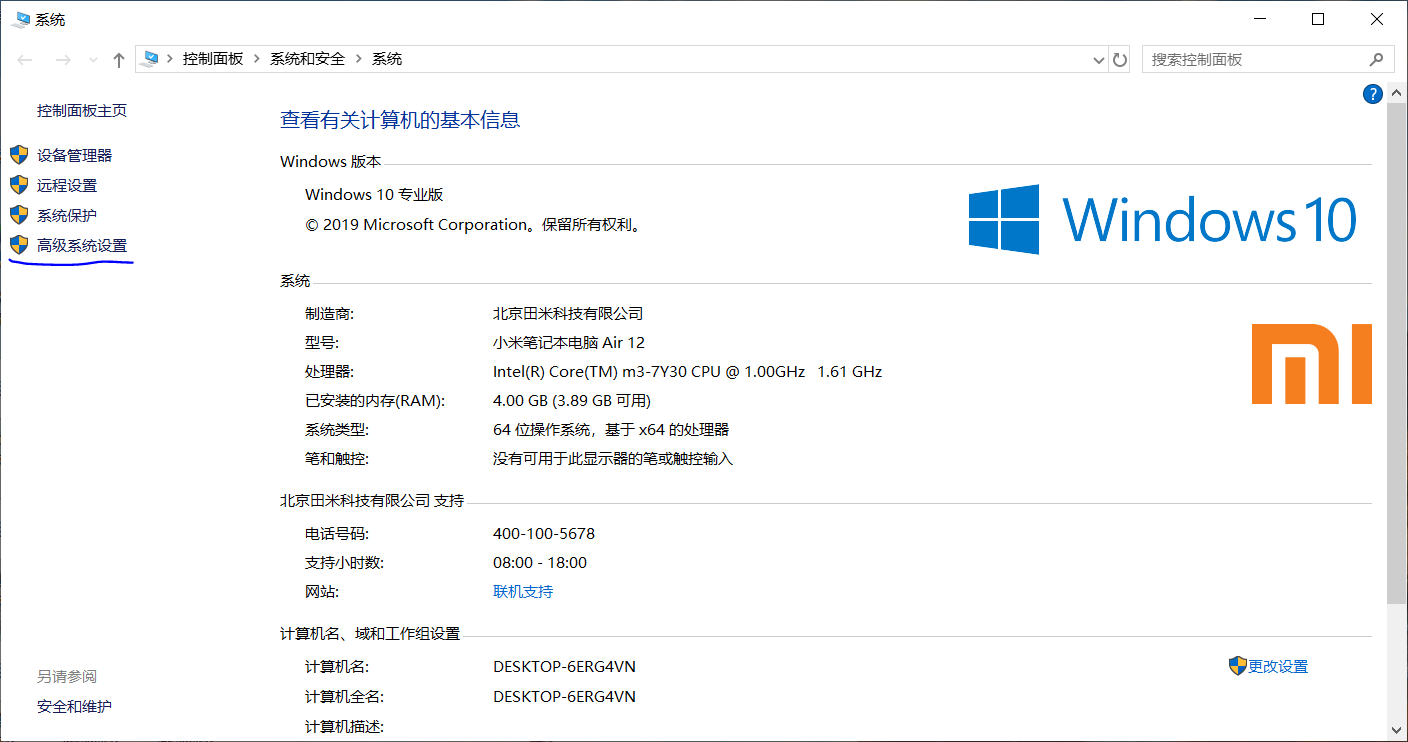
Task: Click the computer icon in address bar
Action: [151, 59]
